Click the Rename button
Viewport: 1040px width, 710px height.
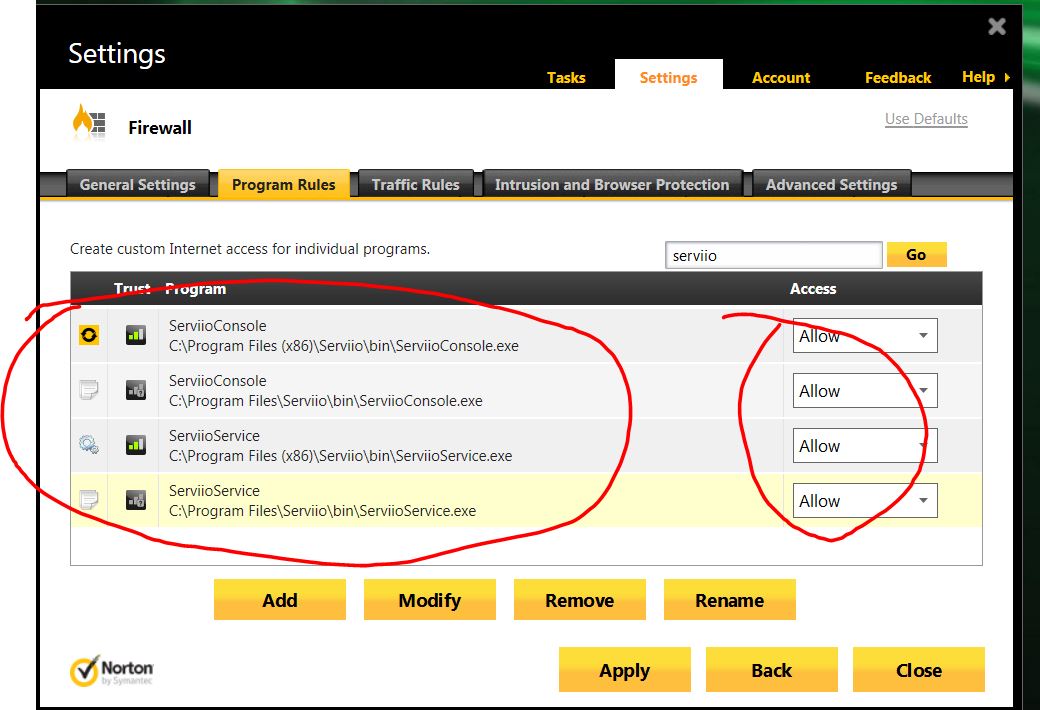coord(729,600)
